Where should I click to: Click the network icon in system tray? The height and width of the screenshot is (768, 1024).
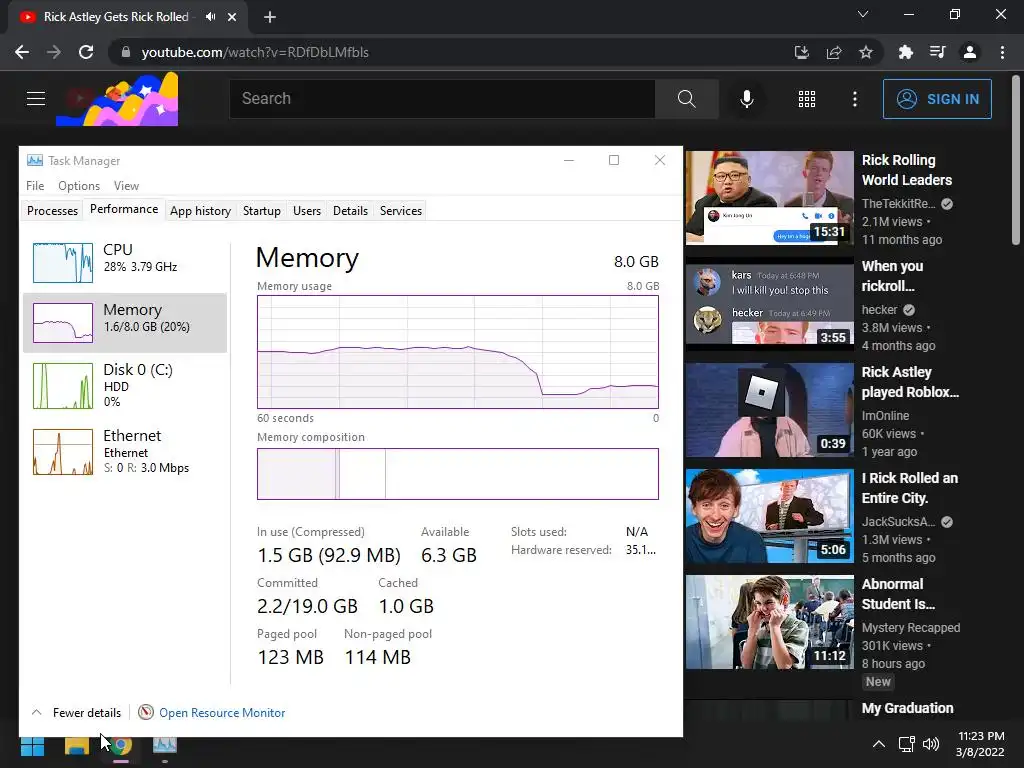(x=906, y=744)
